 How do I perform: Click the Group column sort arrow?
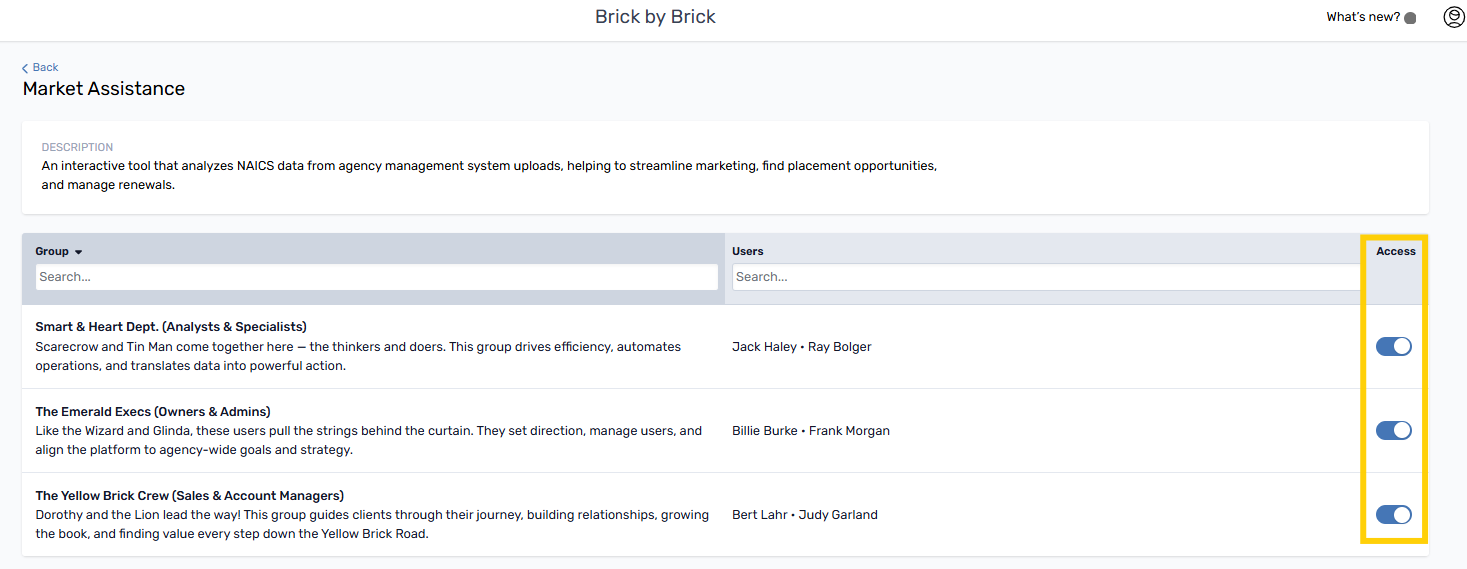[x=79, y=252]
